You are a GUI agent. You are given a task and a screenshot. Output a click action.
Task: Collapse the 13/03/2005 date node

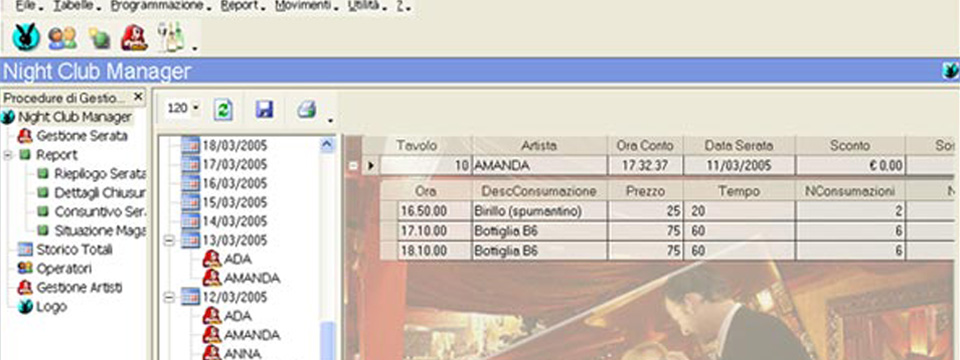point(170,241)
